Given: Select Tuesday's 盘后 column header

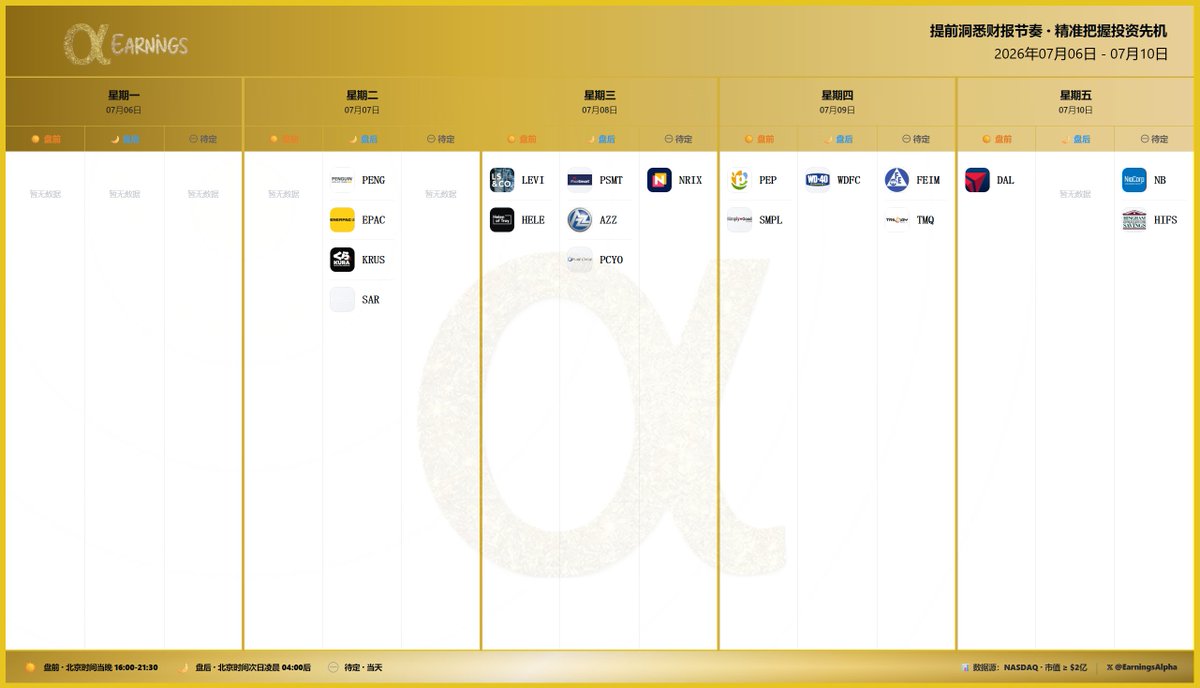Looking at the screenshot, I should [362, 139].
